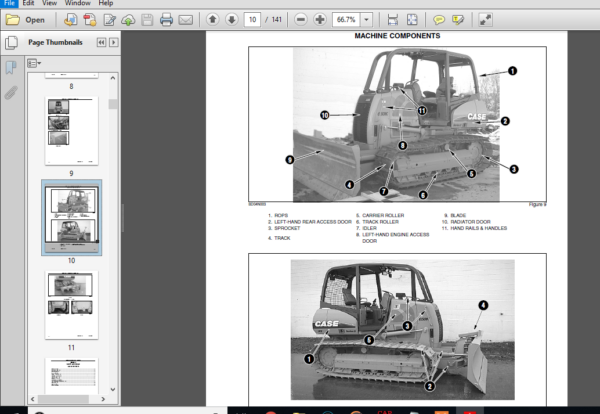Open the Window menu
600x414 pixels.
(78, 3)
